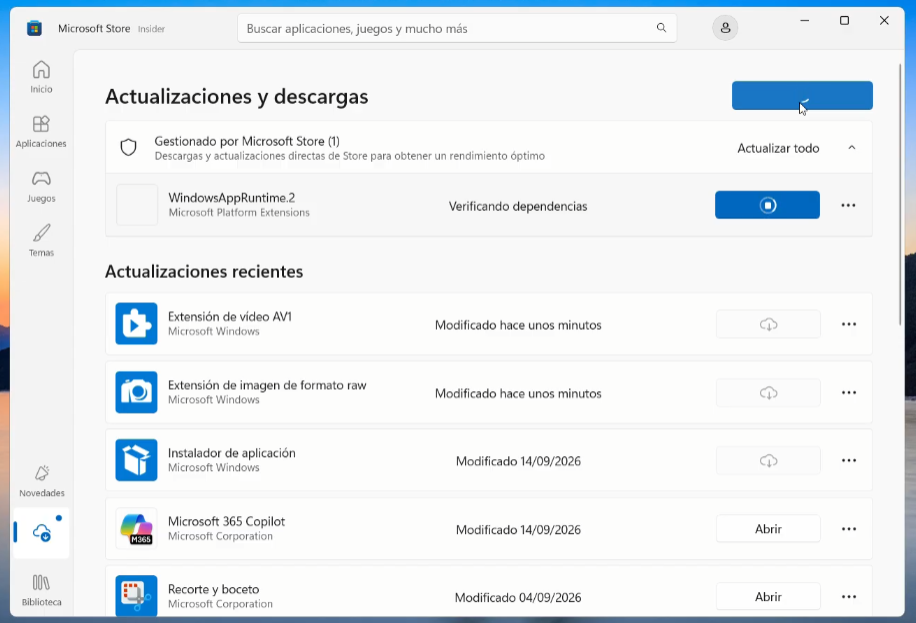Click the Recorte y boceto name

coord(213,589)
